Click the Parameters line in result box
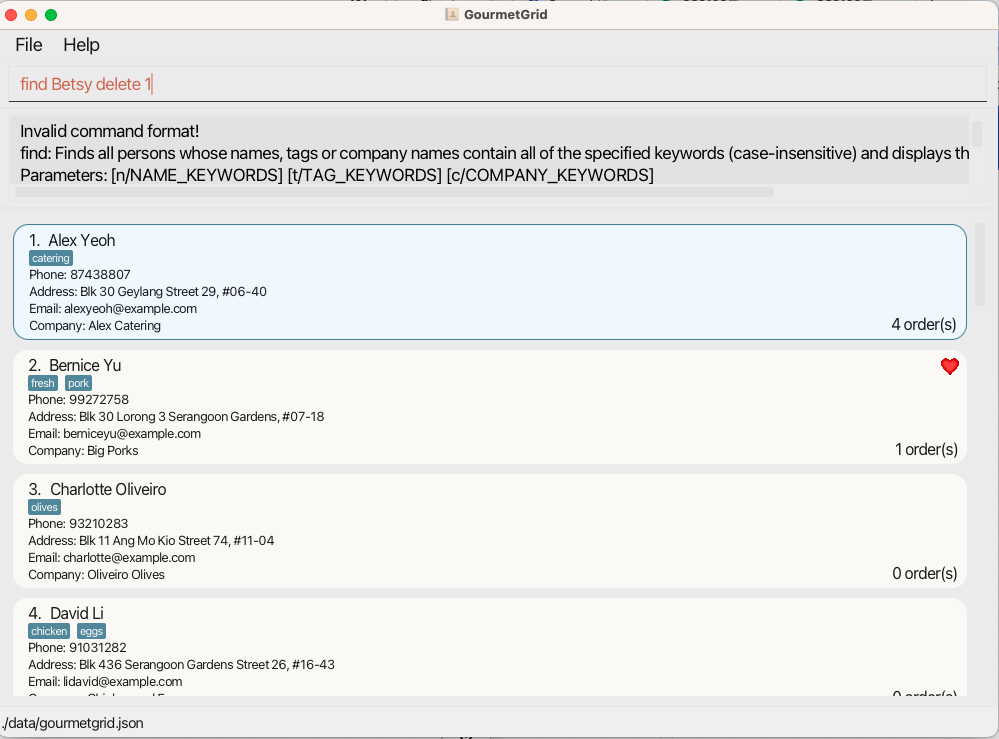Viewport: 999px width, 739px height. click(x=336, y=175)
